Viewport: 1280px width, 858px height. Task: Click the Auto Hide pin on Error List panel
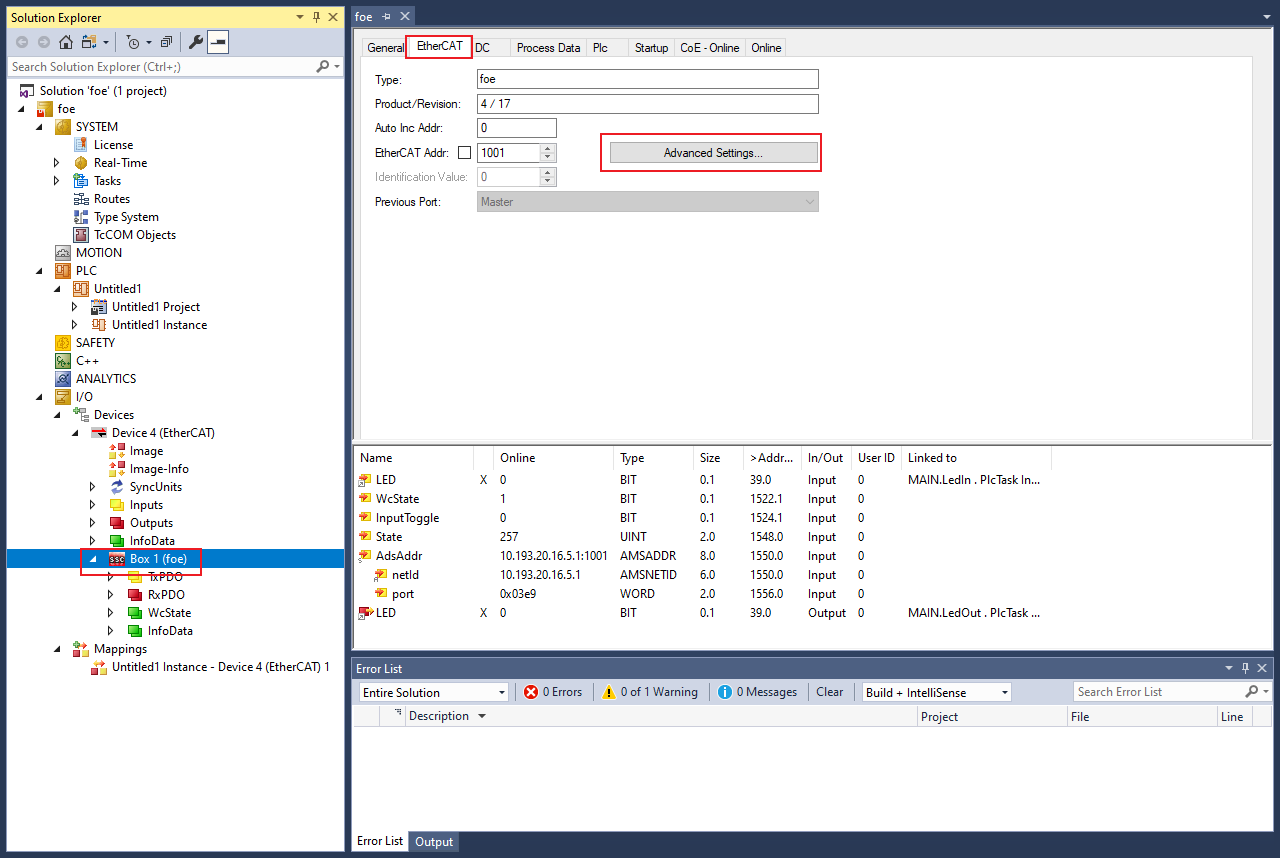point(1245,668)
